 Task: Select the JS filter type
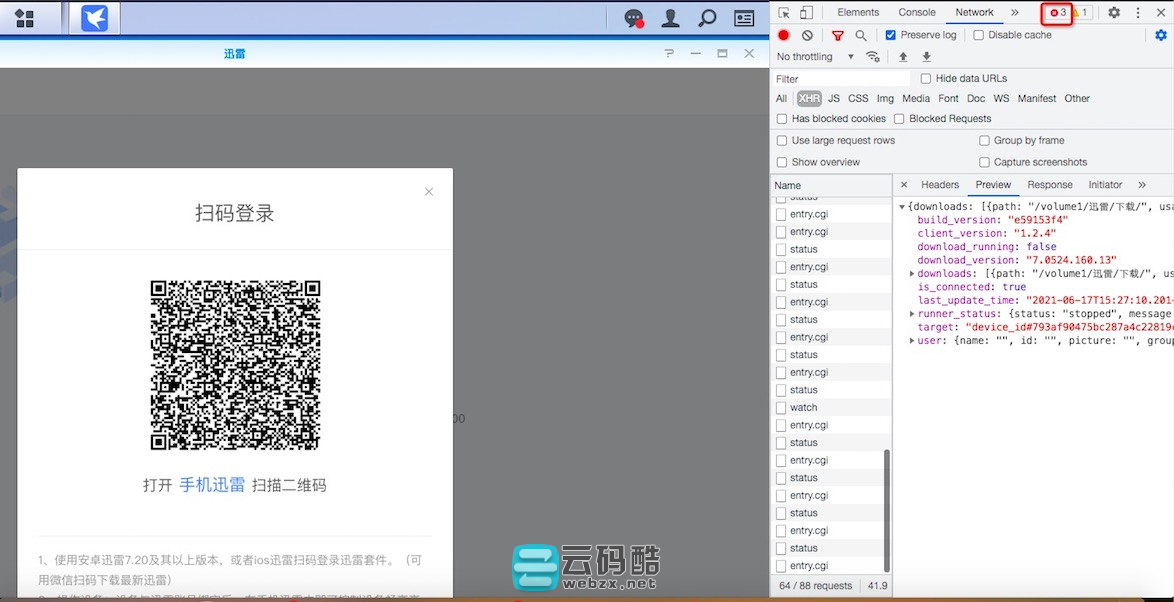coord(833,99)
